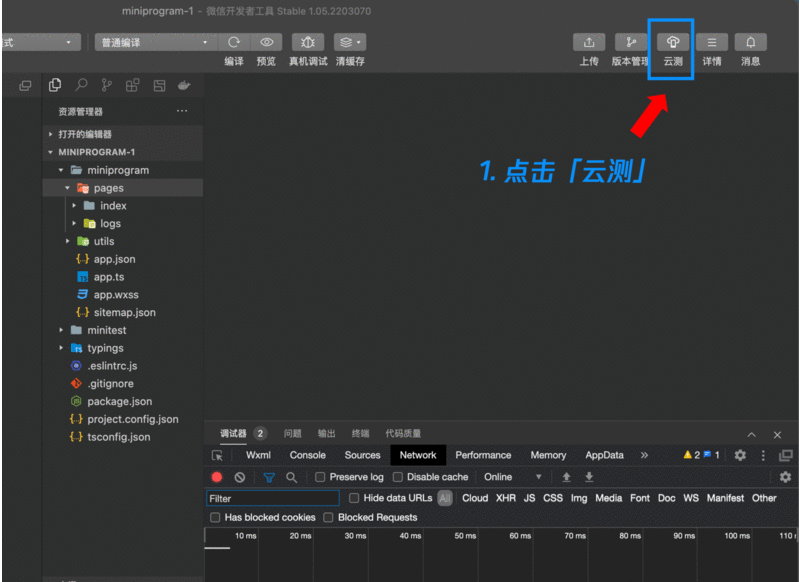Expand the logs folder
This screenshot has height=582, width=800.
[74, 223]
